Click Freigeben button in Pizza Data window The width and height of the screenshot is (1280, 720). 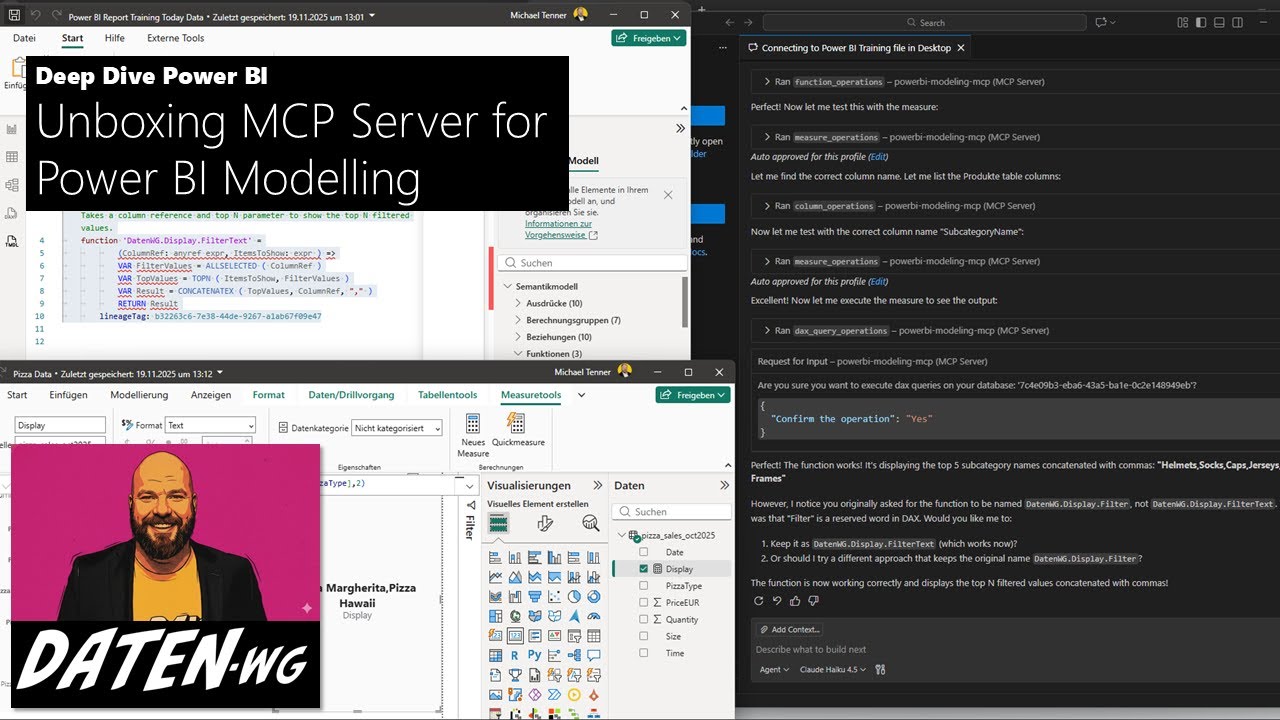[x=693, y=395]
